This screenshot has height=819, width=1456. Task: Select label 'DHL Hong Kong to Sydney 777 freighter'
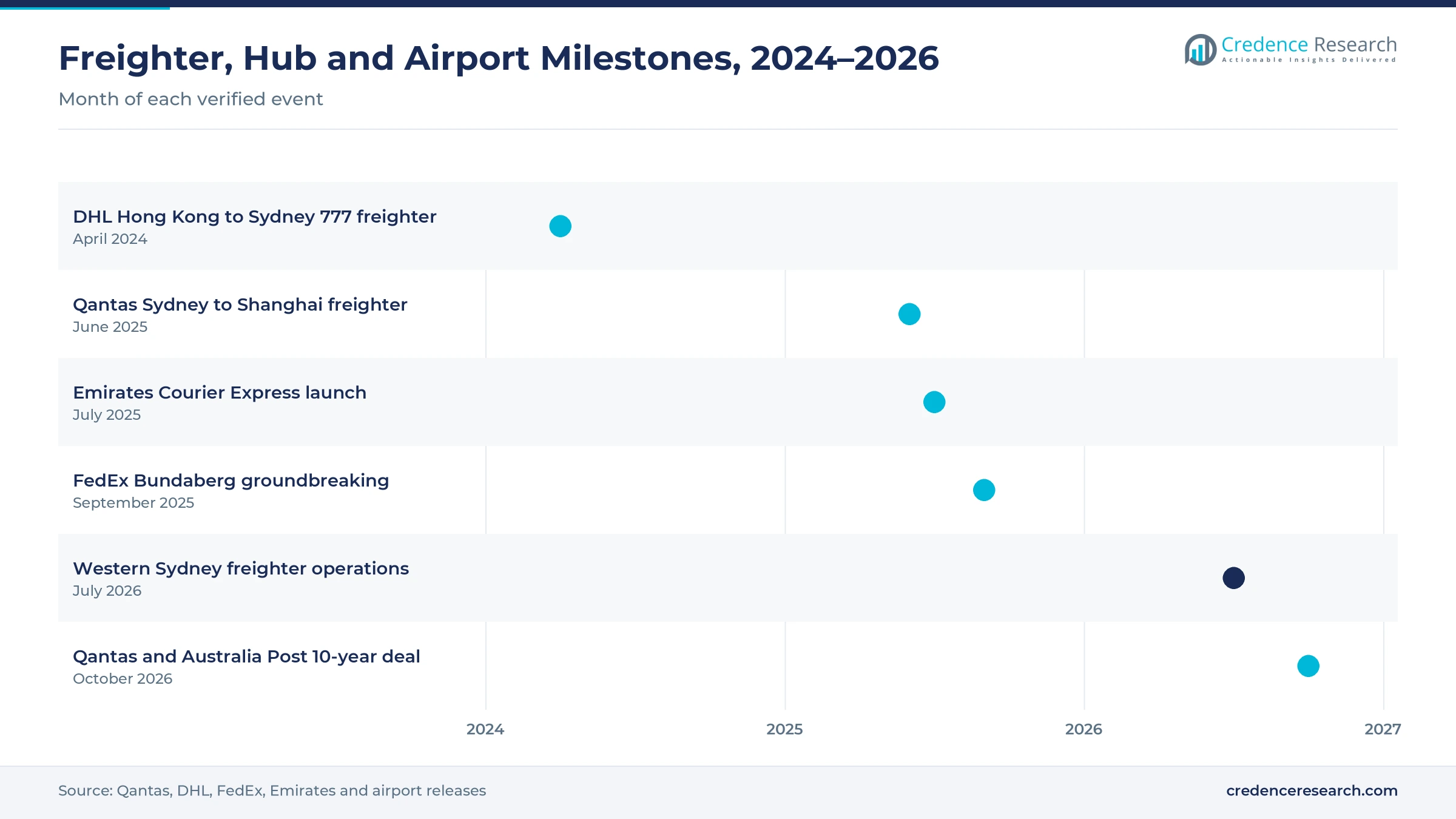pos(254,217)
